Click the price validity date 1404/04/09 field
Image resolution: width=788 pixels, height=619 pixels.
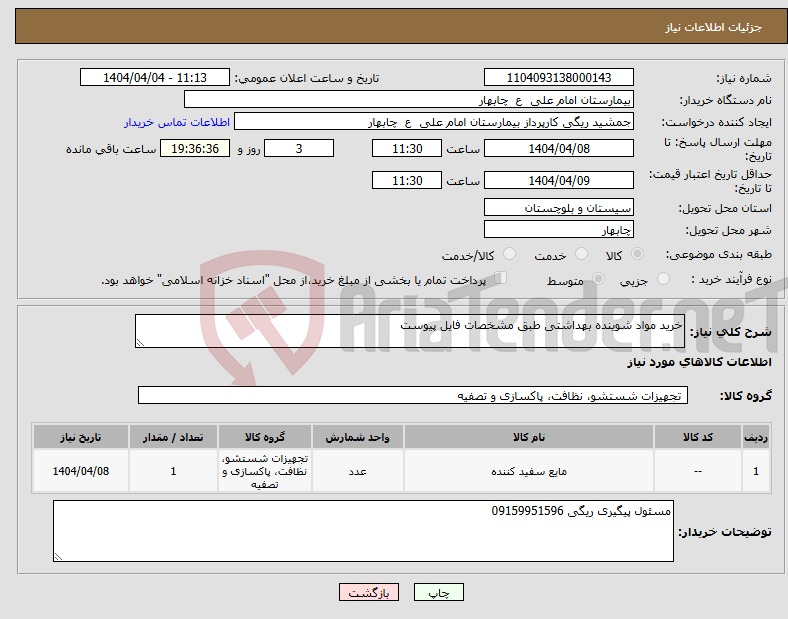click(559, 180)
